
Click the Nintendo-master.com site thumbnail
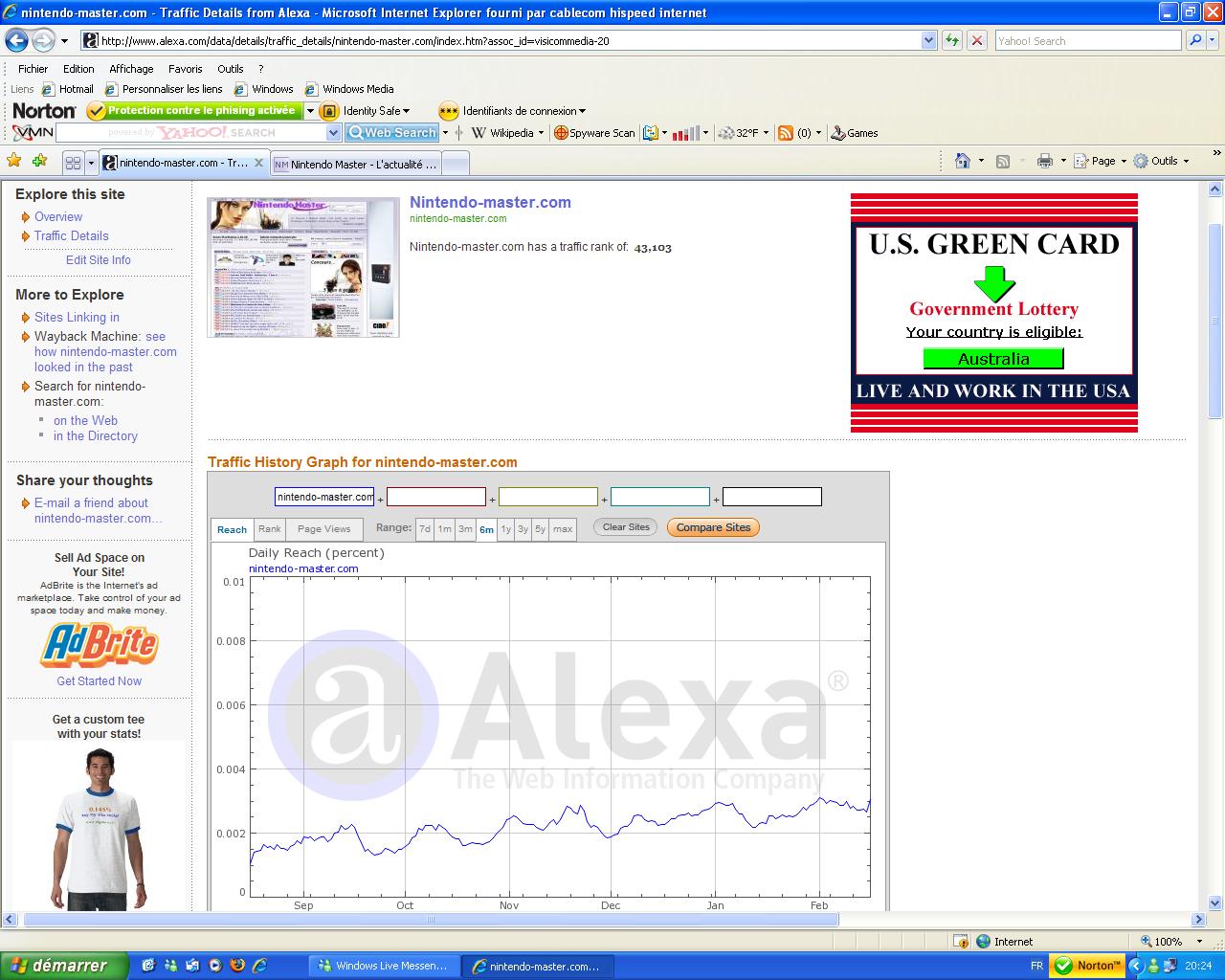click(303, 267)
